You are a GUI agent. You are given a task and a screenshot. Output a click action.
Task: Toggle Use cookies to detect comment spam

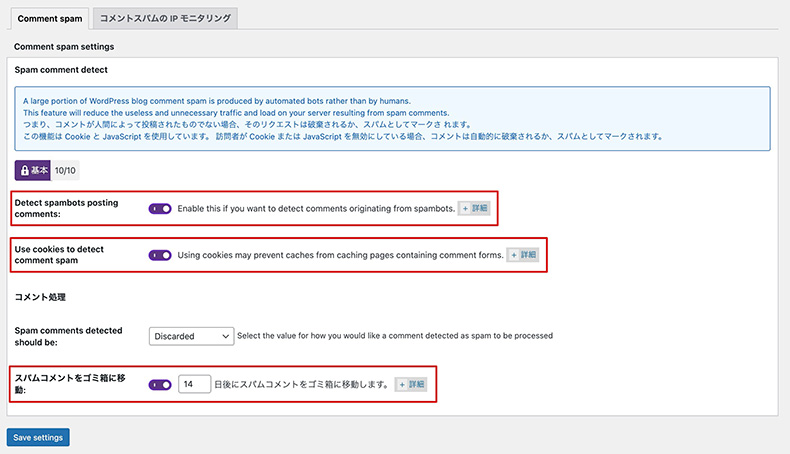(x=160, y=255)
